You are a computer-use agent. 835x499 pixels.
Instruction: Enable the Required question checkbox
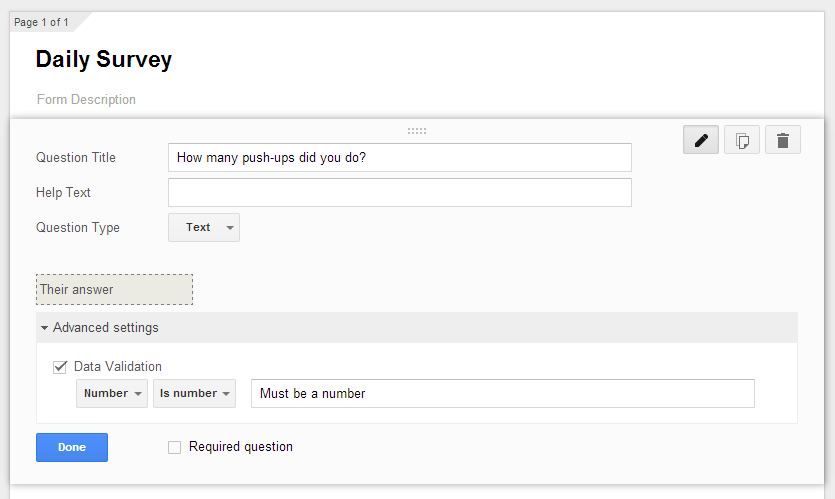[x=175, y=447]
